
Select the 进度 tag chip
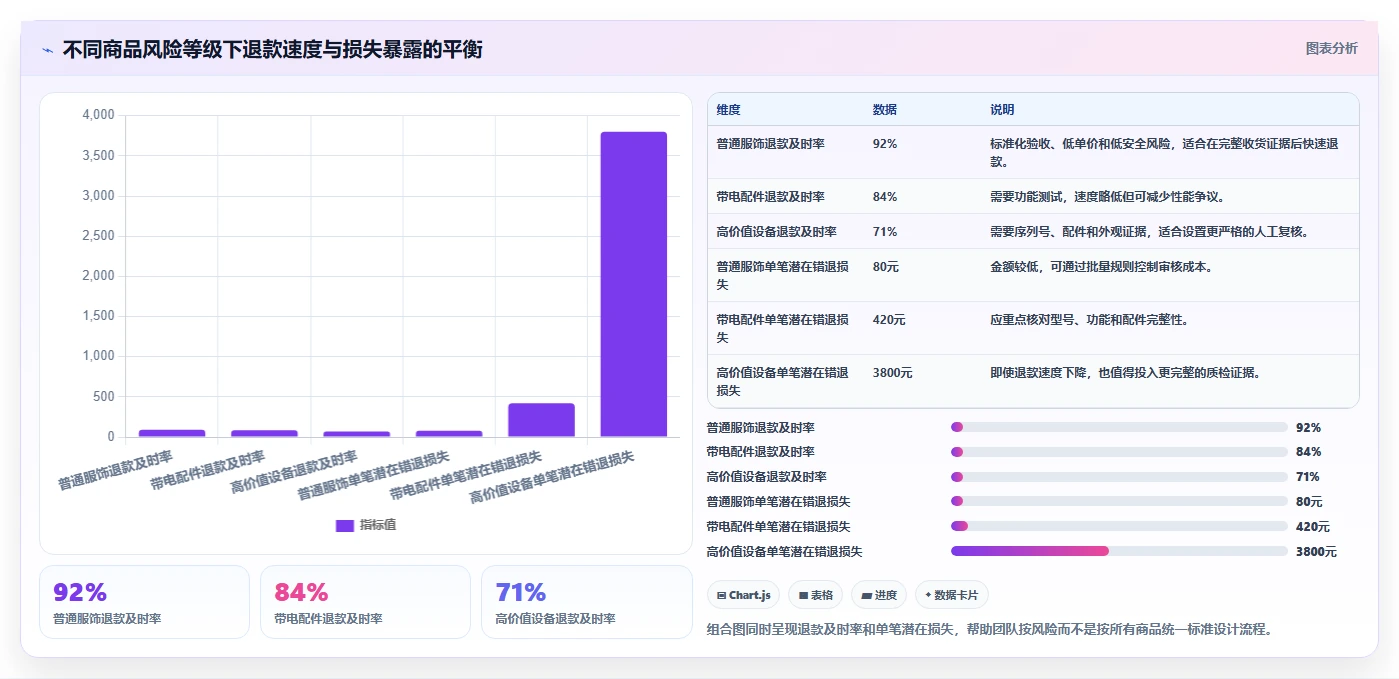tap(879, 595)
